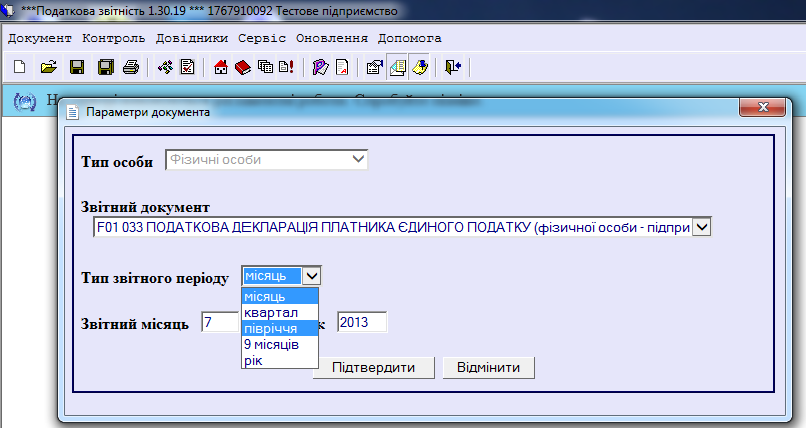Expand the Тип особи dropdown
806x428 pixels.
pos(358,159)
